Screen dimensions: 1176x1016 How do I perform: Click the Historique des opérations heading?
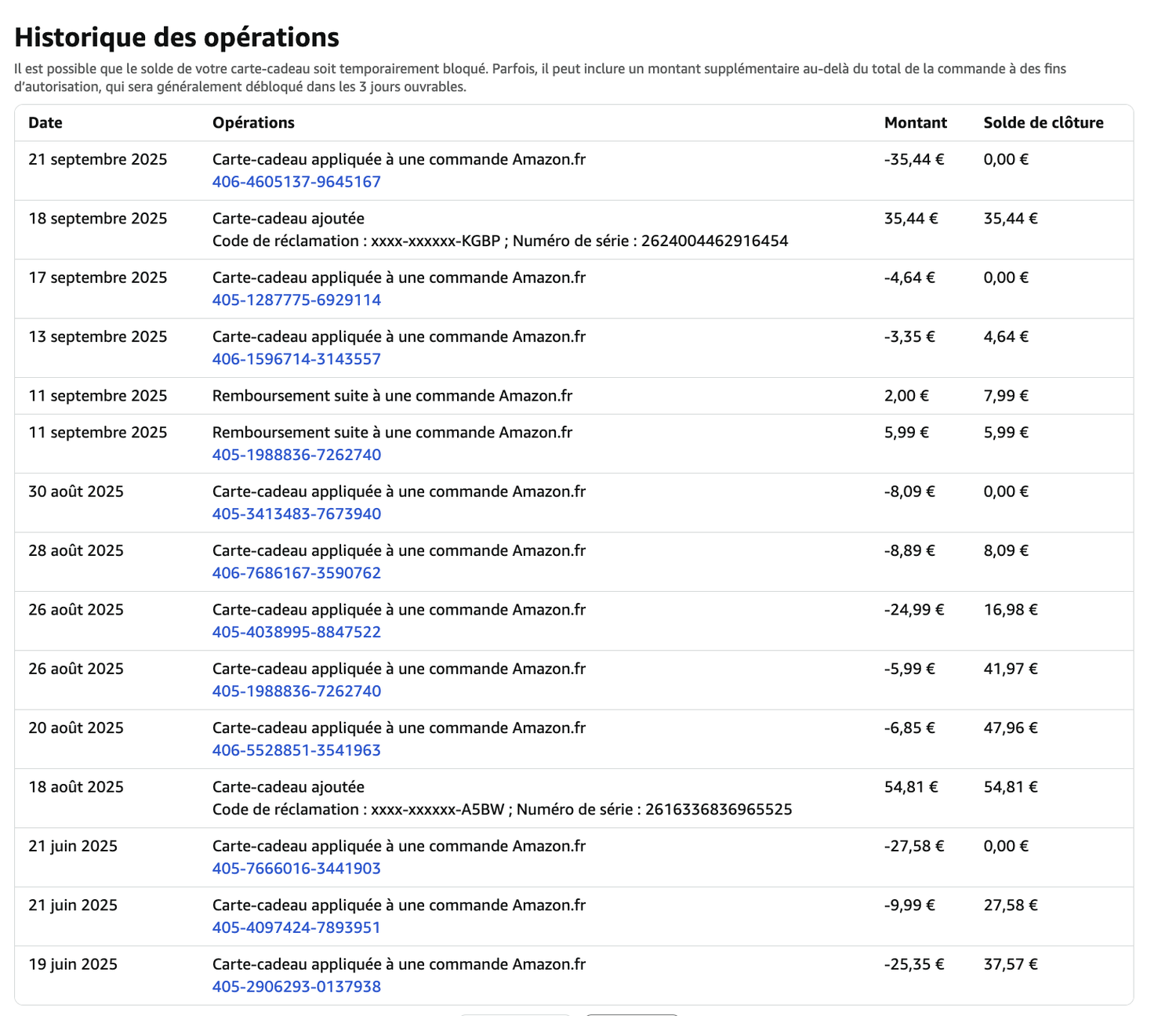(177, 38)
